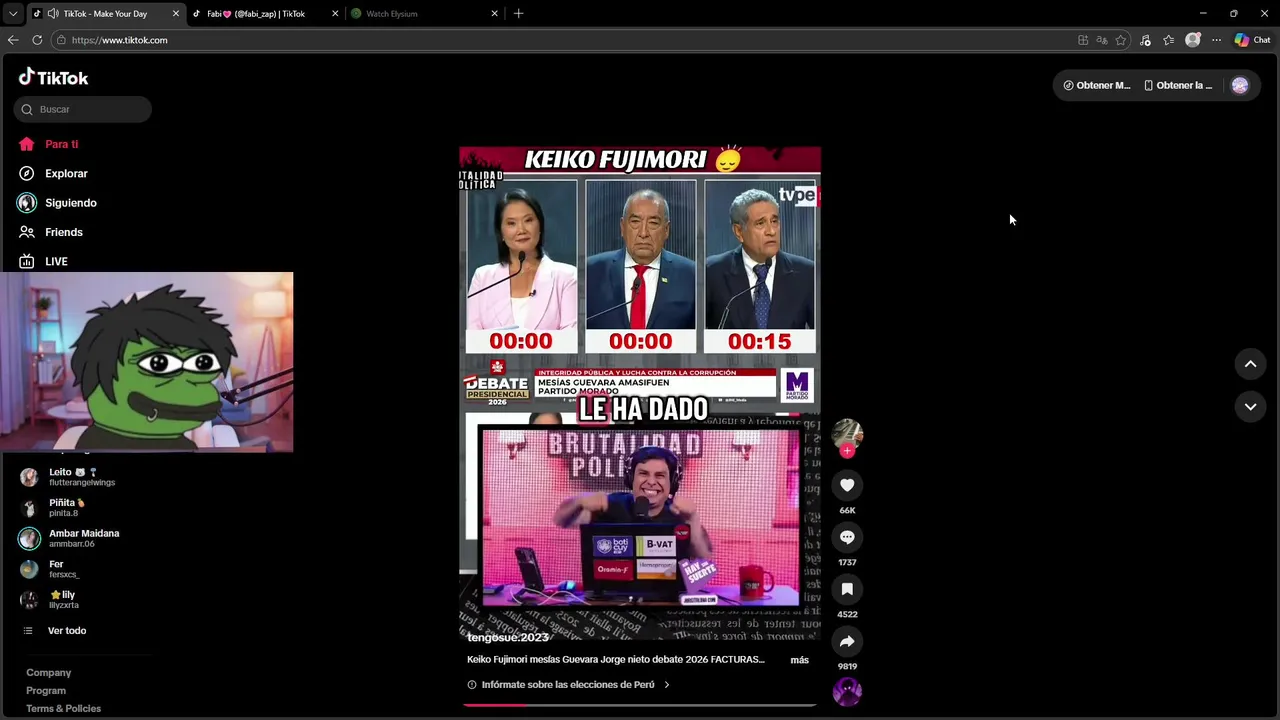The width and height of the screenshot is (1280, 720).
Task: Share the video with the arrow icon
Action: click(847, 641)
